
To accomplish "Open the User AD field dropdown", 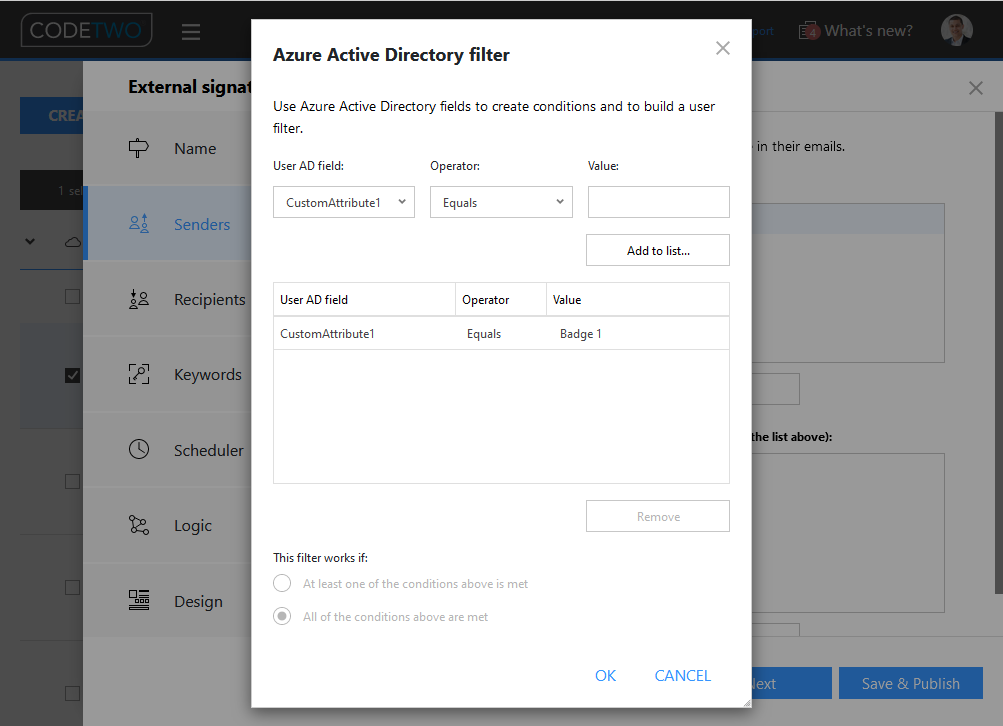I will point(344,202).
